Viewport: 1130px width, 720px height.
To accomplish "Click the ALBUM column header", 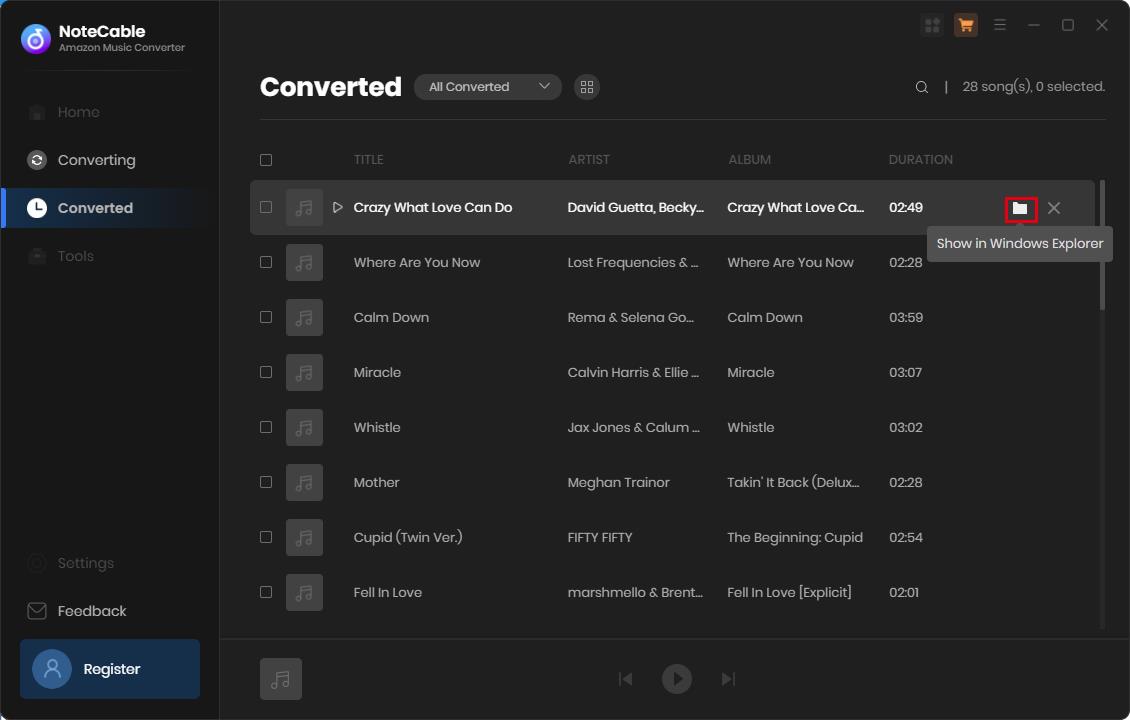I will click(749, 160).
